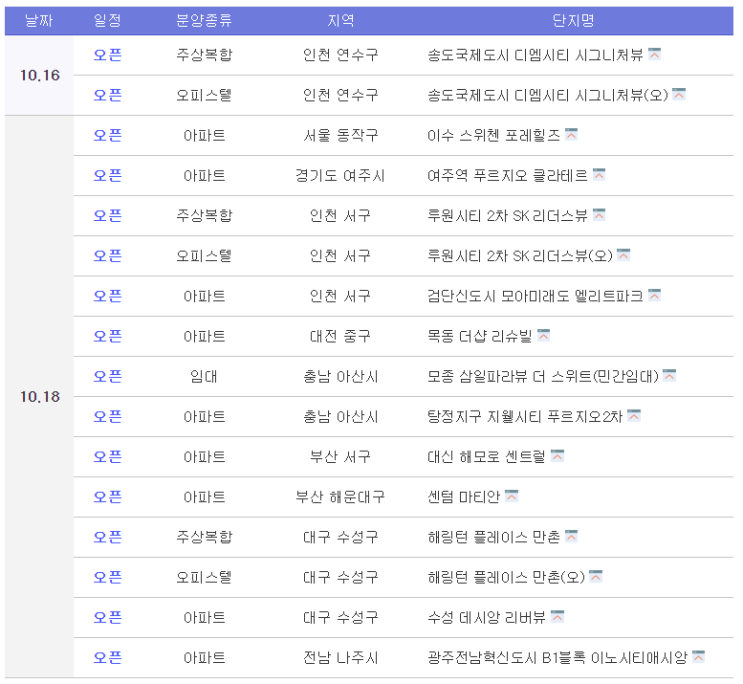Open 오픈 link in 탕정지구 지웰시티 푸르지오2차 row
Viewport: 743px width, 684px height.
coord(108,416)
